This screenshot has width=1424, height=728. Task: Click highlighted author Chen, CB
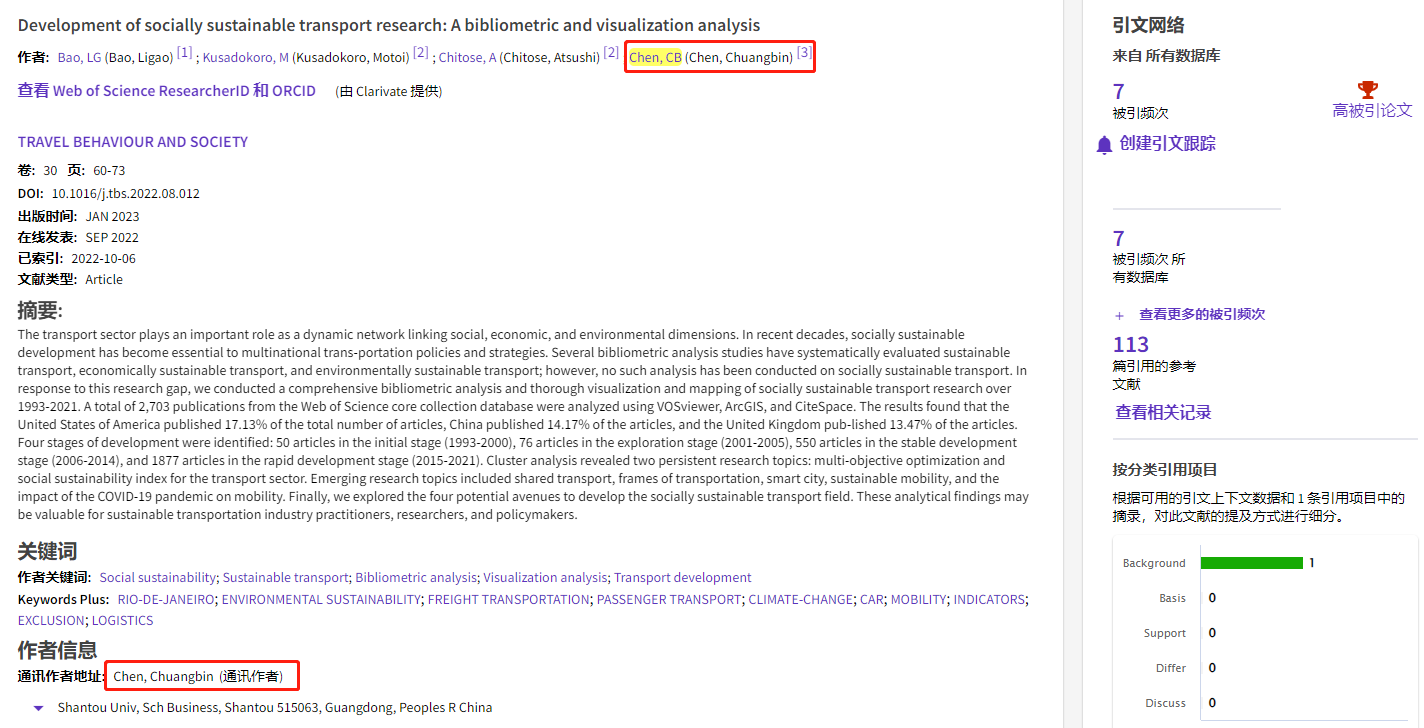(x=655, y=58)
